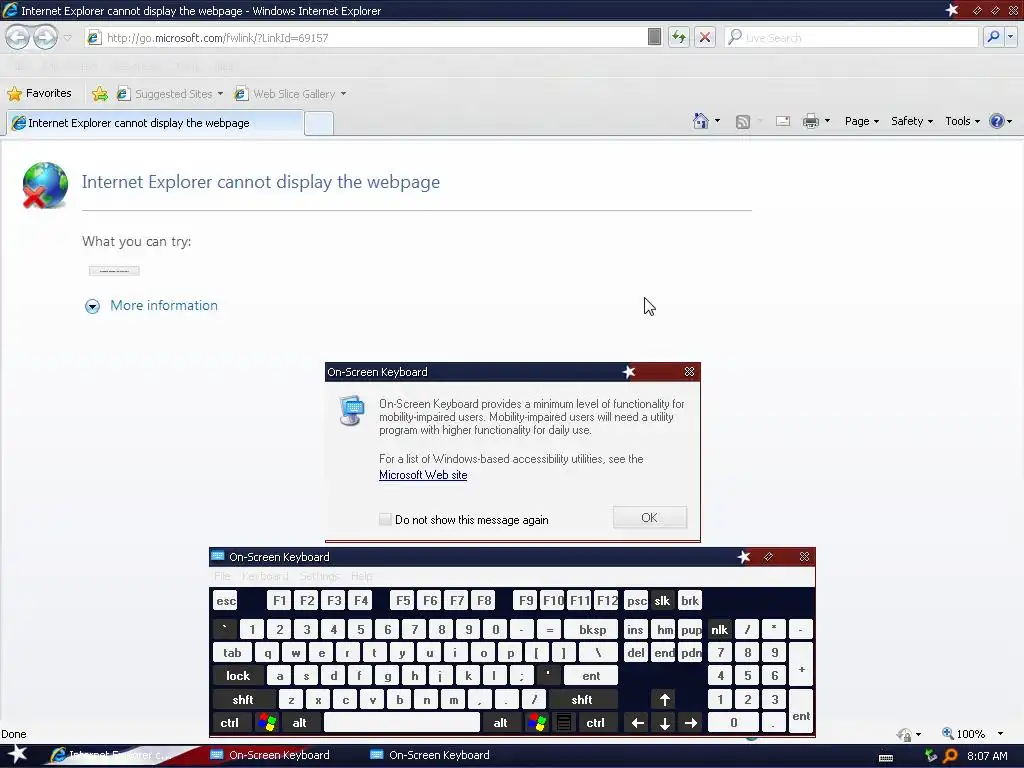Toggle the left shft key
1024x768 pixels.
(x=243, y=699)
